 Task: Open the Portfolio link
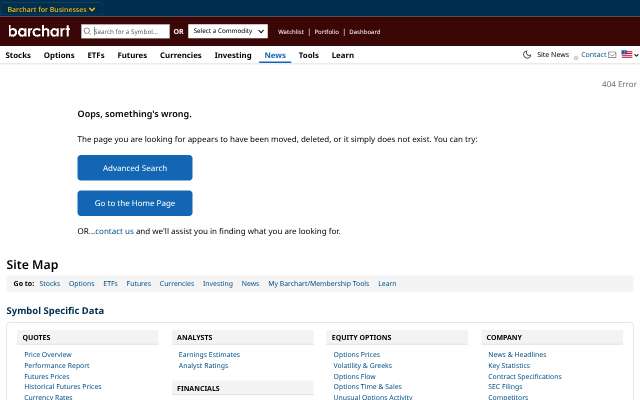pyautogui.click(x=327, y=31)
